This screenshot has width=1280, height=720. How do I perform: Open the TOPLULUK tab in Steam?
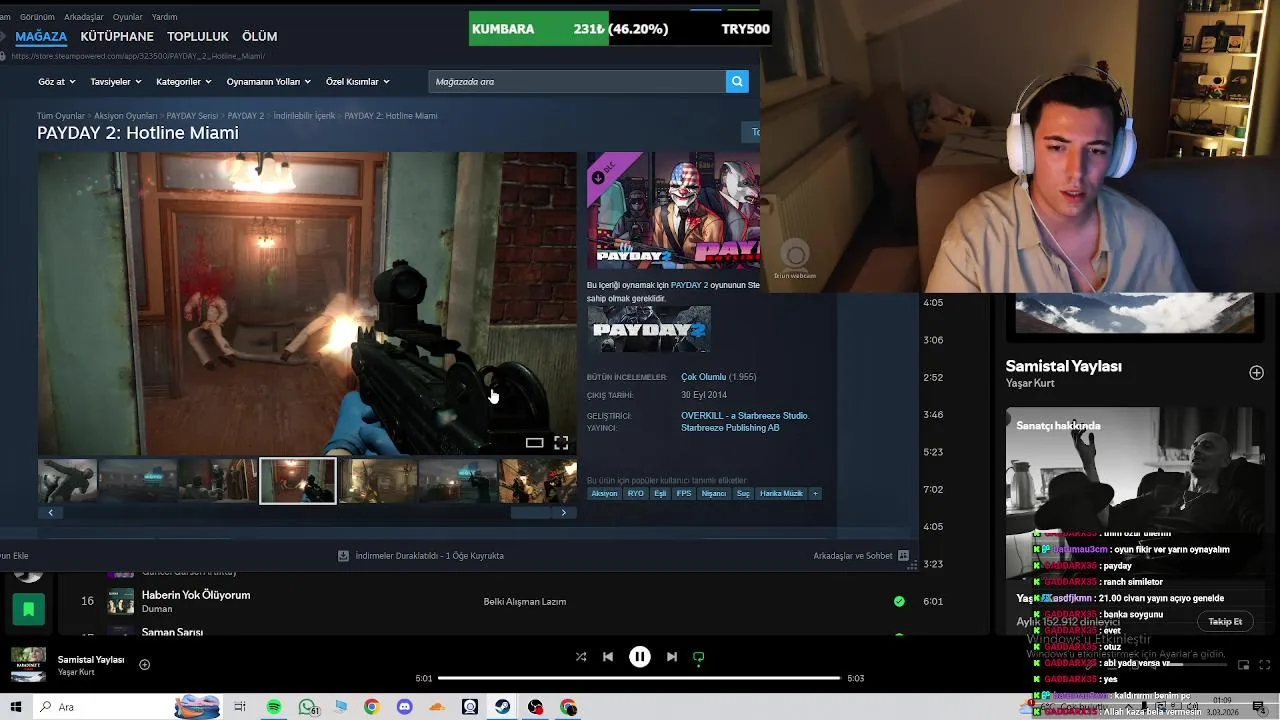click(x=198, y=36)
